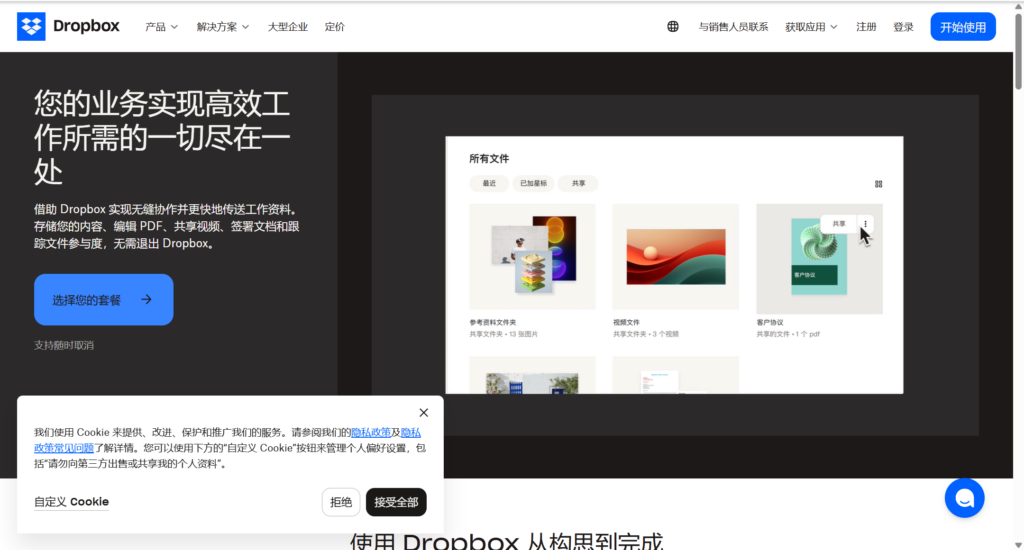The width and height of the screenshot is (1024, 550).
Task: Click the 登录 sign-in link
Action: coord(903,27)
